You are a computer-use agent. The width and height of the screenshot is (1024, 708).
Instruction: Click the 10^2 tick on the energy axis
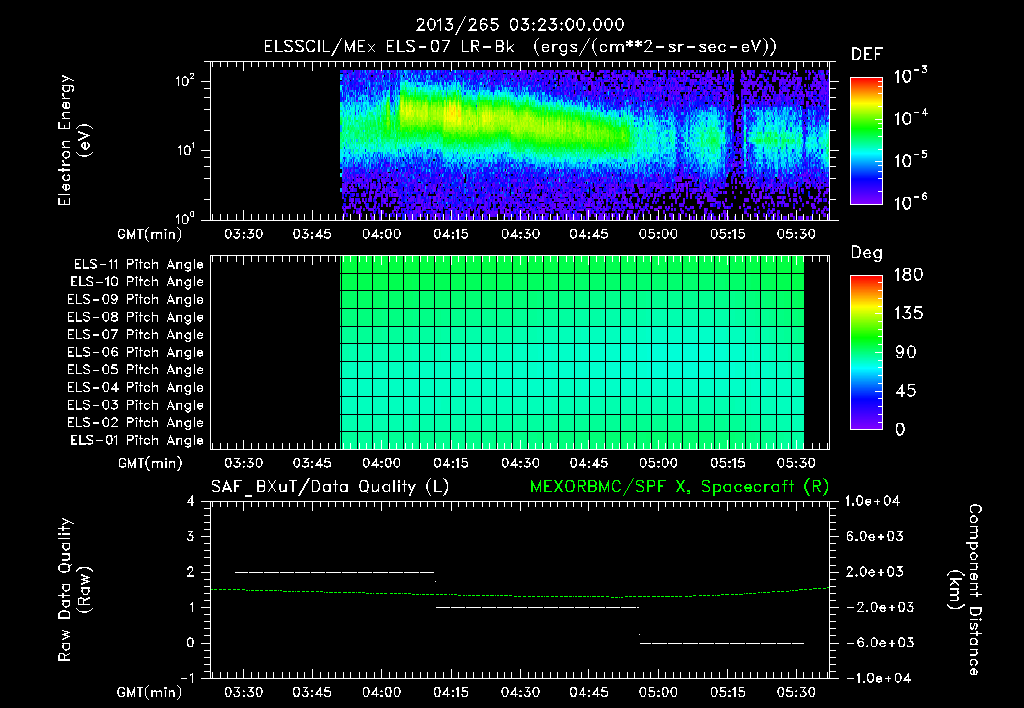pos(185,82)
